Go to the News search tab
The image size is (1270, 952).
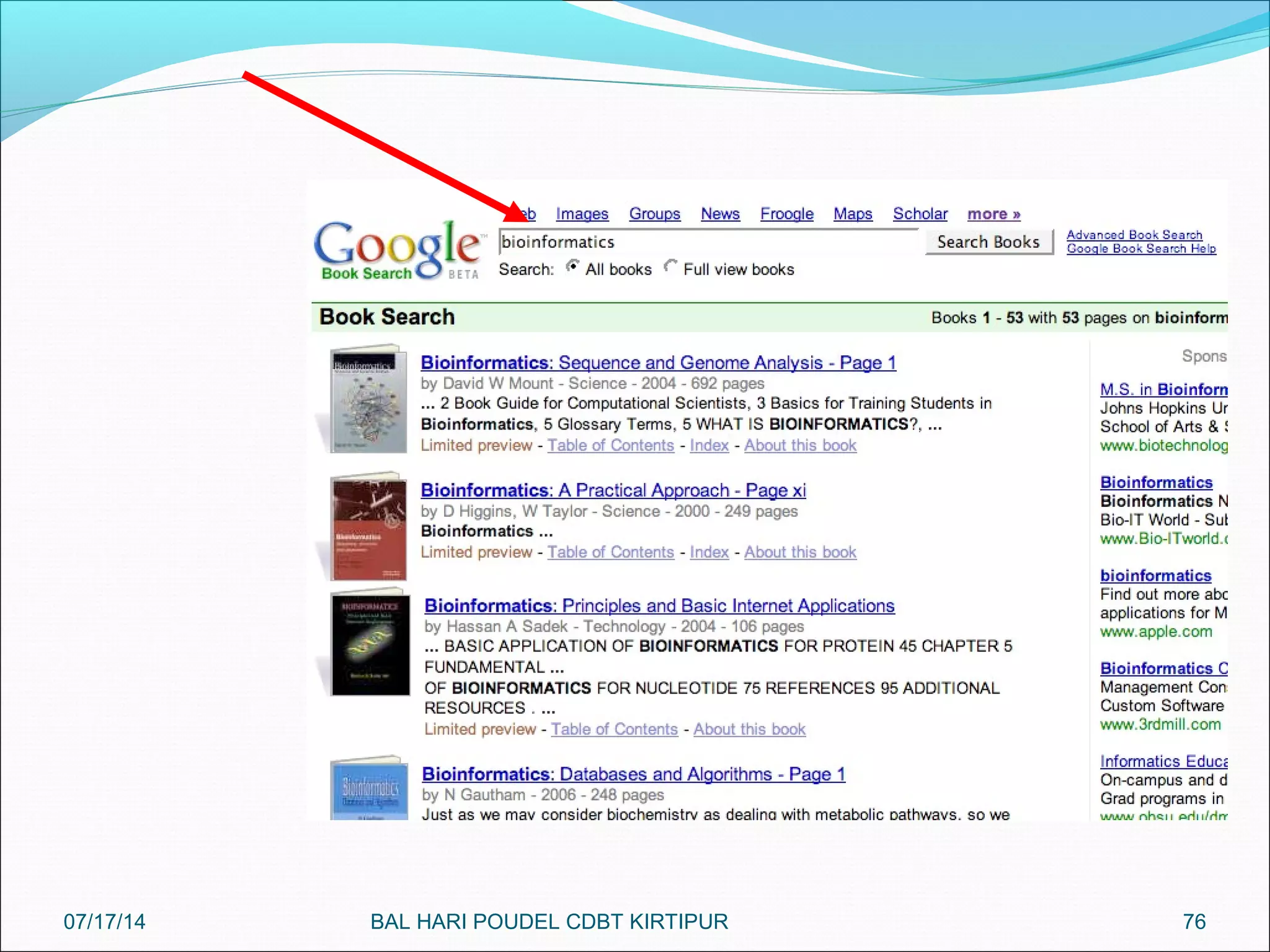(720, 214)
